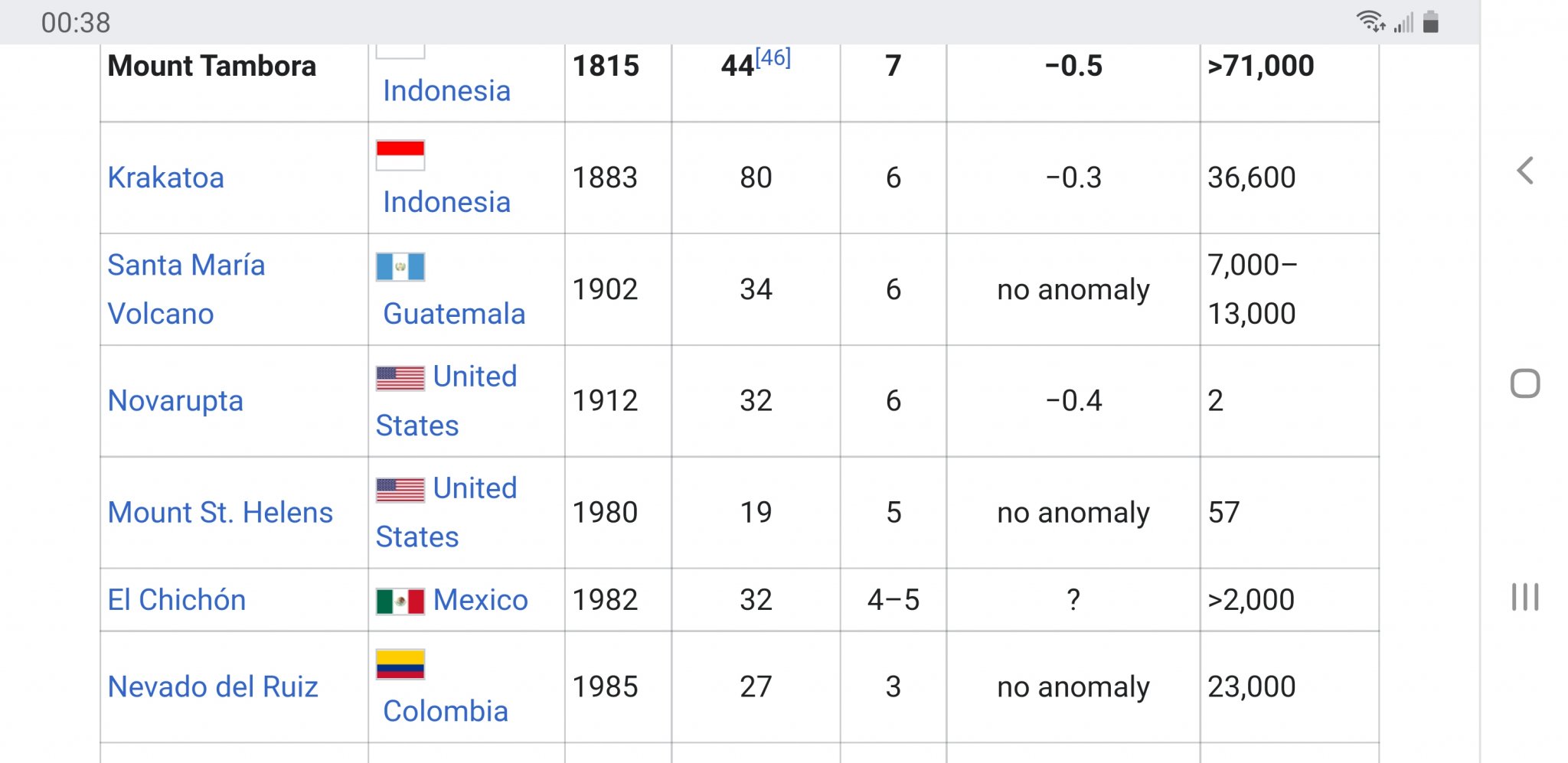Open the Novarupta article link
Image resolution: width=1568 pixels, height=763 pixels.
click(175, 401)
